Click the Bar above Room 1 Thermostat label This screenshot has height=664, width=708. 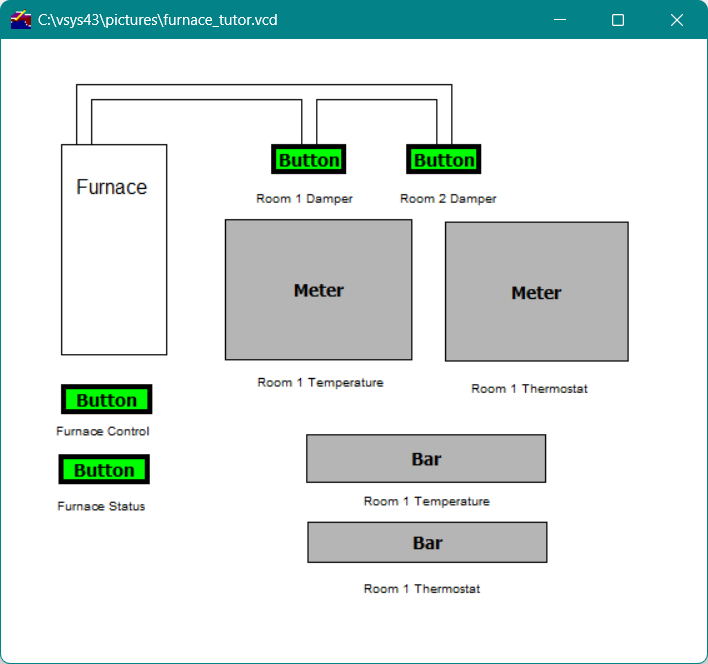click(x=427, y=543)
